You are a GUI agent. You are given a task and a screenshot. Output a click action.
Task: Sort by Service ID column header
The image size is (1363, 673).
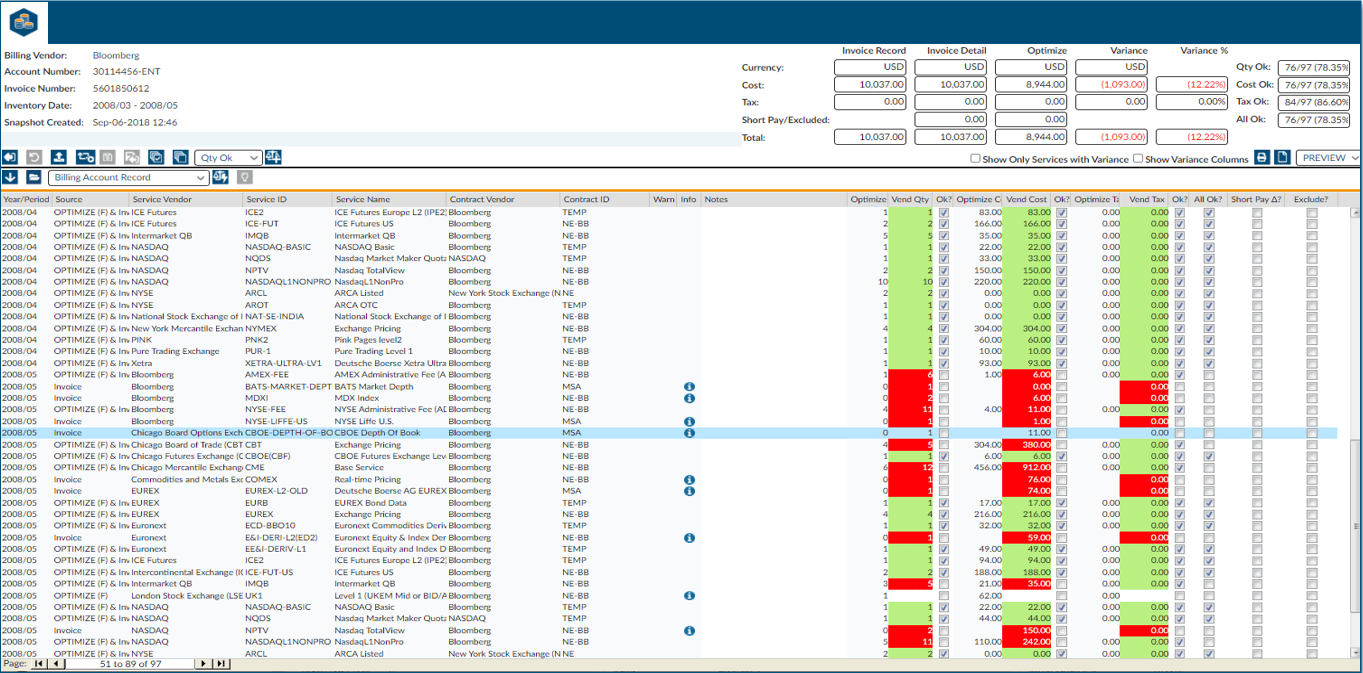click(x=287, y=200)
